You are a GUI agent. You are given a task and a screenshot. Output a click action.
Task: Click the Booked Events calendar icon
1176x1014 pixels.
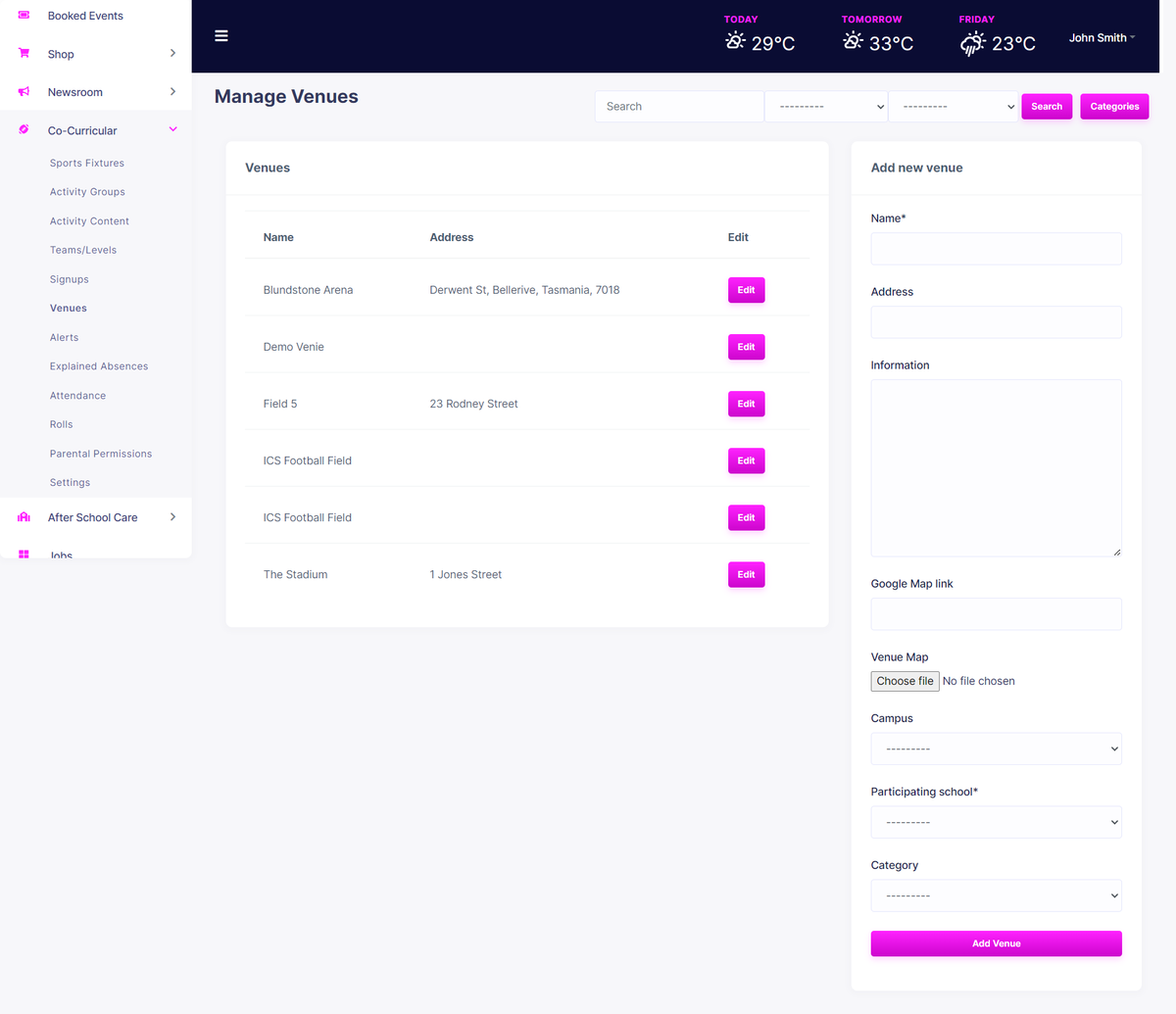tap(24, 16)
